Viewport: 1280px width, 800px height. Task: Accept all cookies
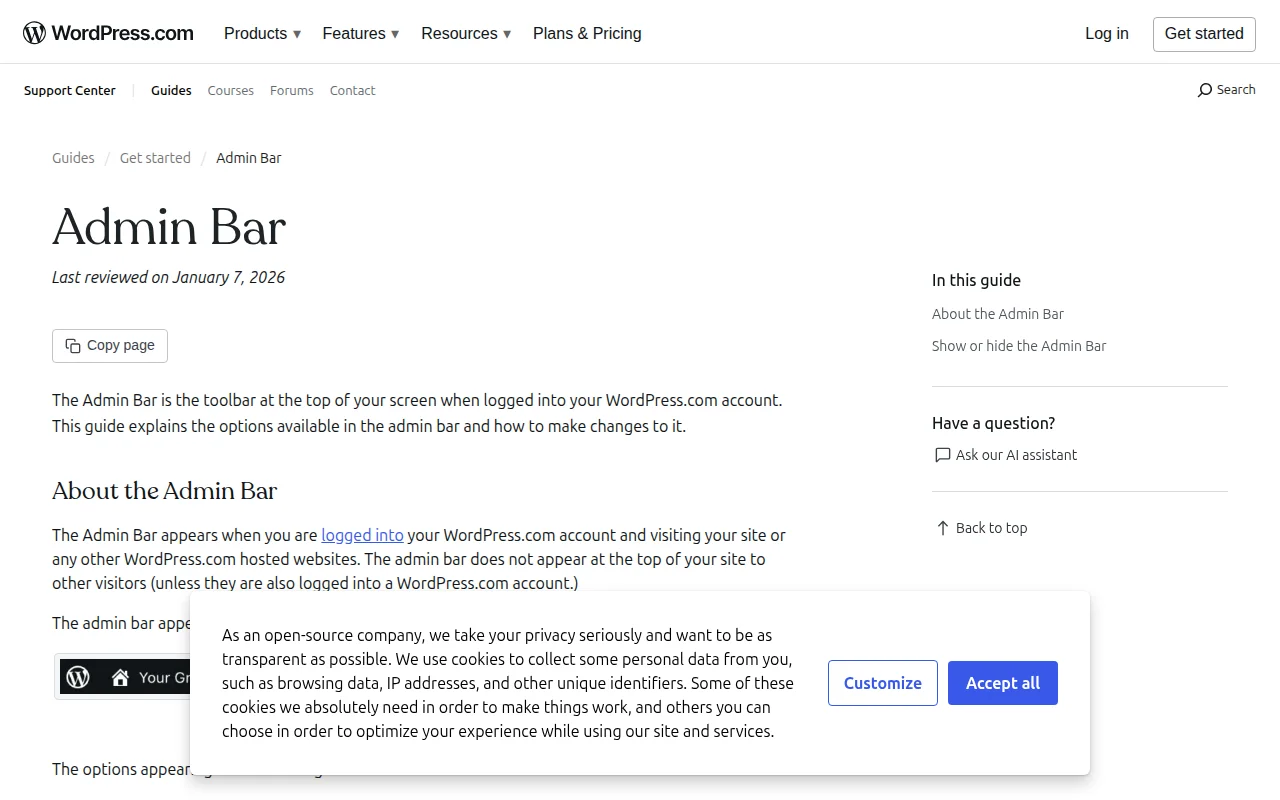click(1002, 683)
